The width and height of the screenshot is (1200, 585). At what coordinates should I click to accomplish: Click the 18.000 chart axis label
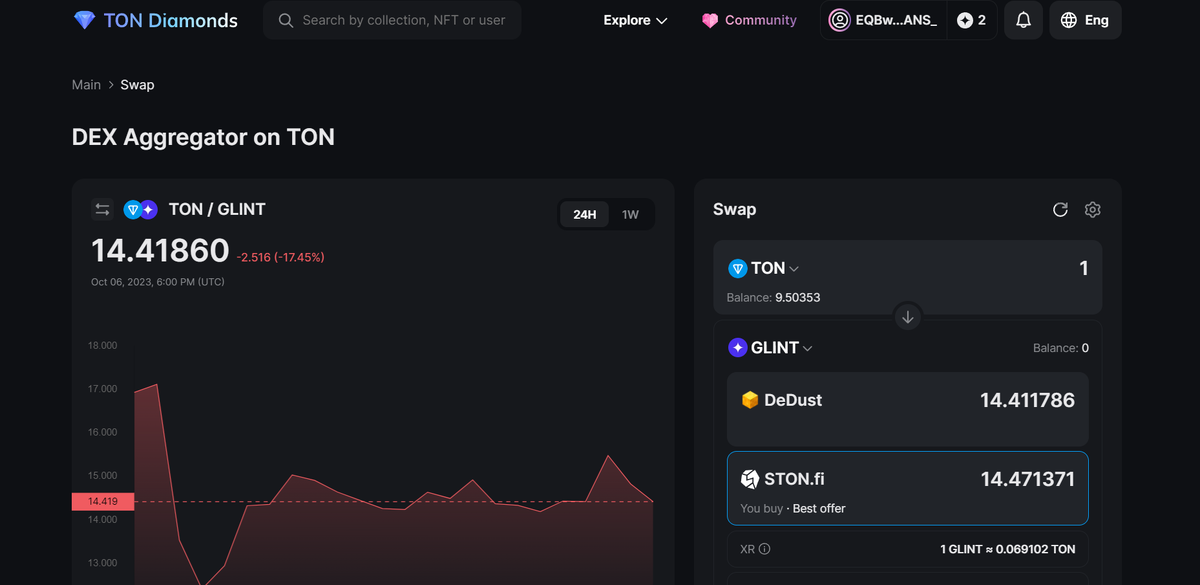pyautogui.click(x=103, y=345)
